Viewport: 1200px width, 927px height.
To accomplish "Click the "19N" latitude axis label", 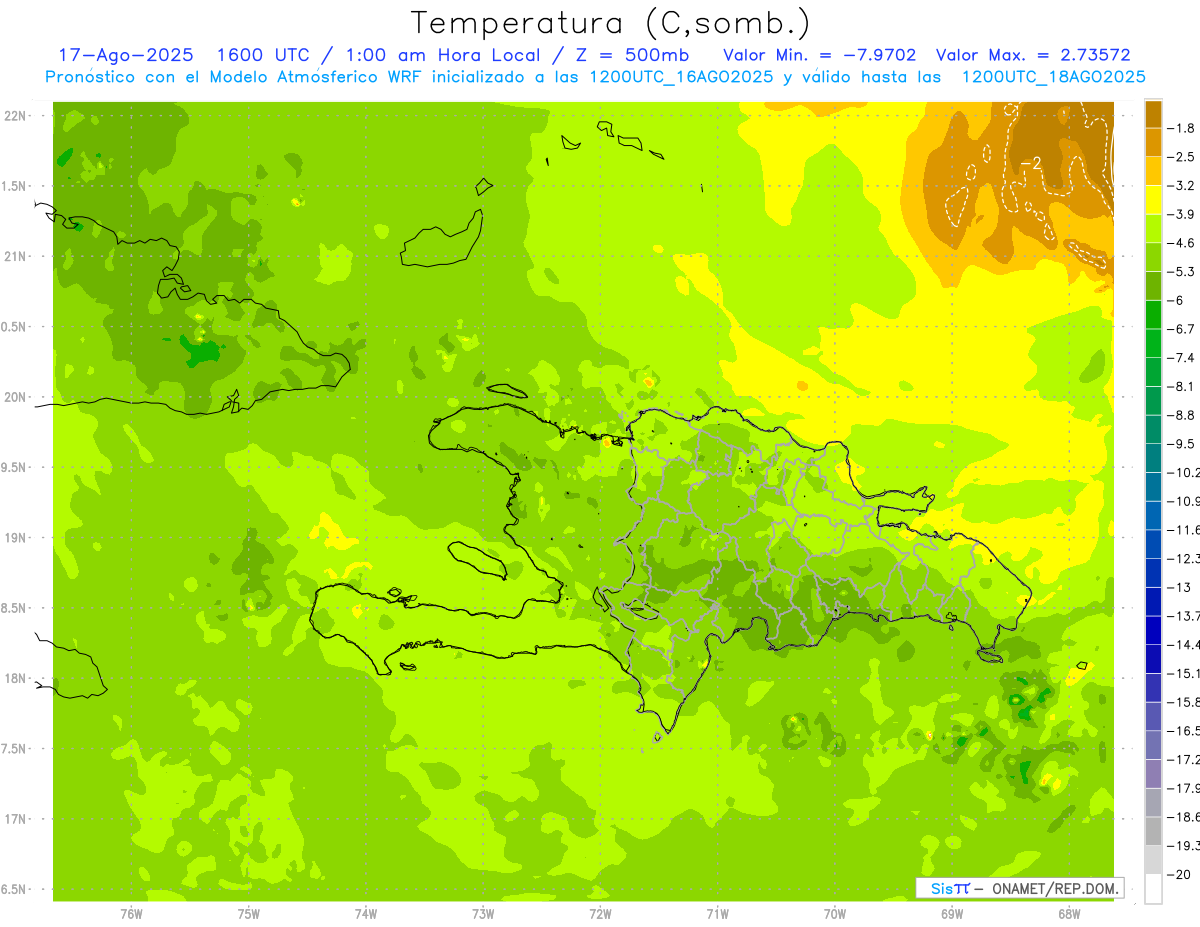I will (14, 538).
